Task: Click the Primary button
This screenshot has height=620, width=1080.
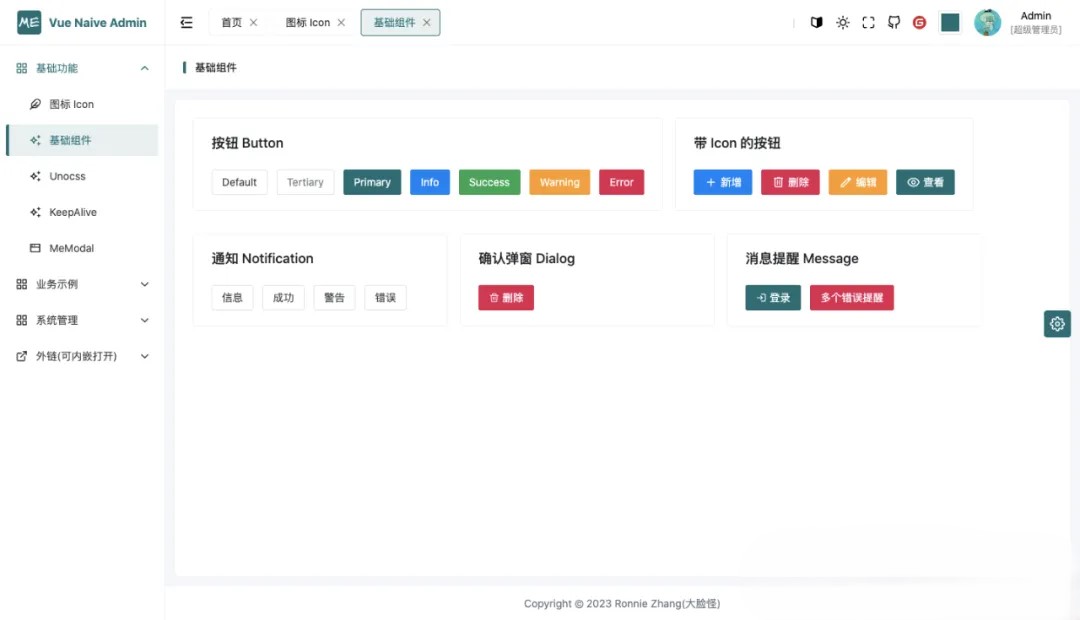Action: 372,183
